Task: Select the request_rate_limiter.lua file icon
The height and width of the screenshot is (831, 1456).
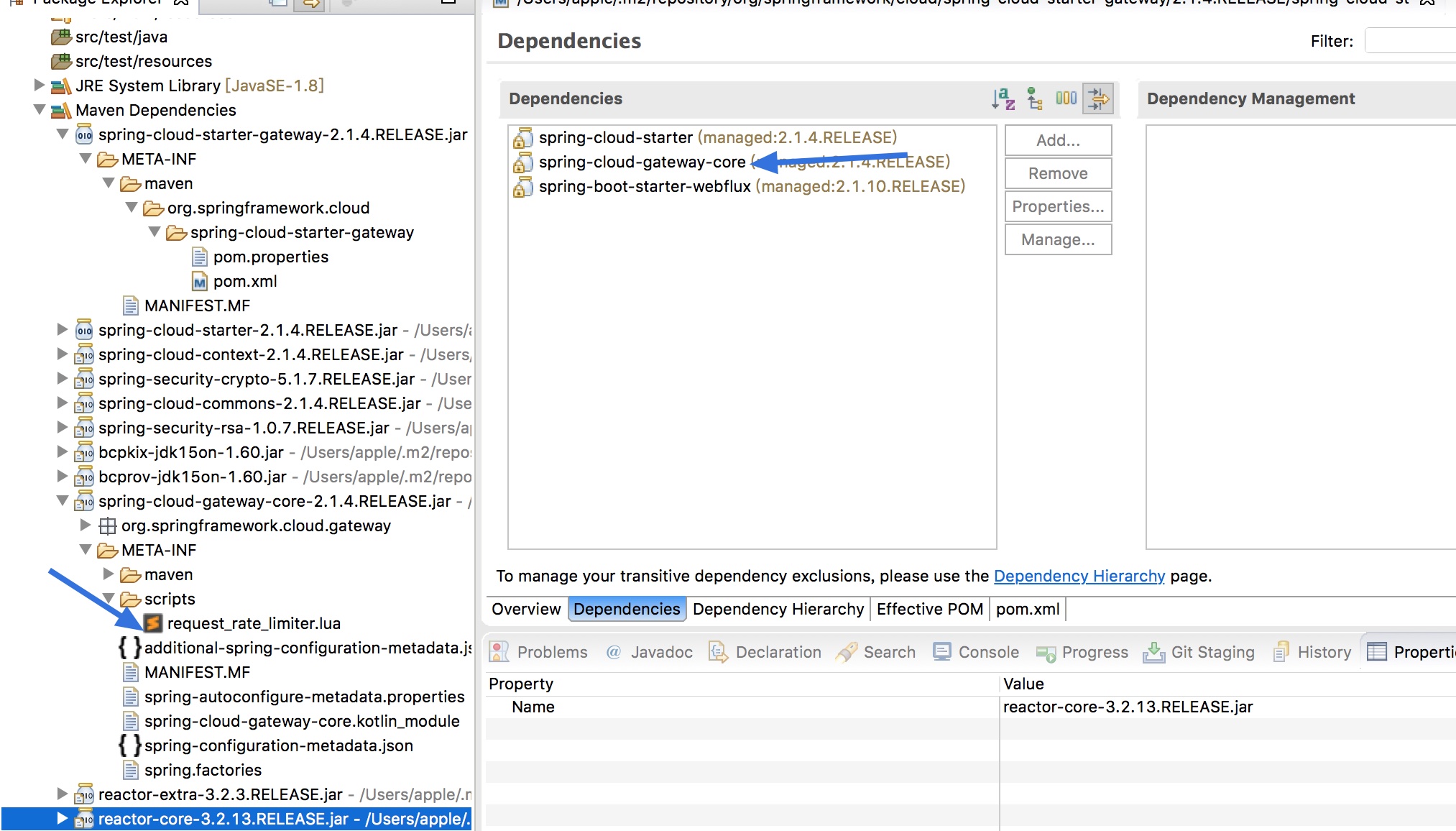Action: [152, 623]
